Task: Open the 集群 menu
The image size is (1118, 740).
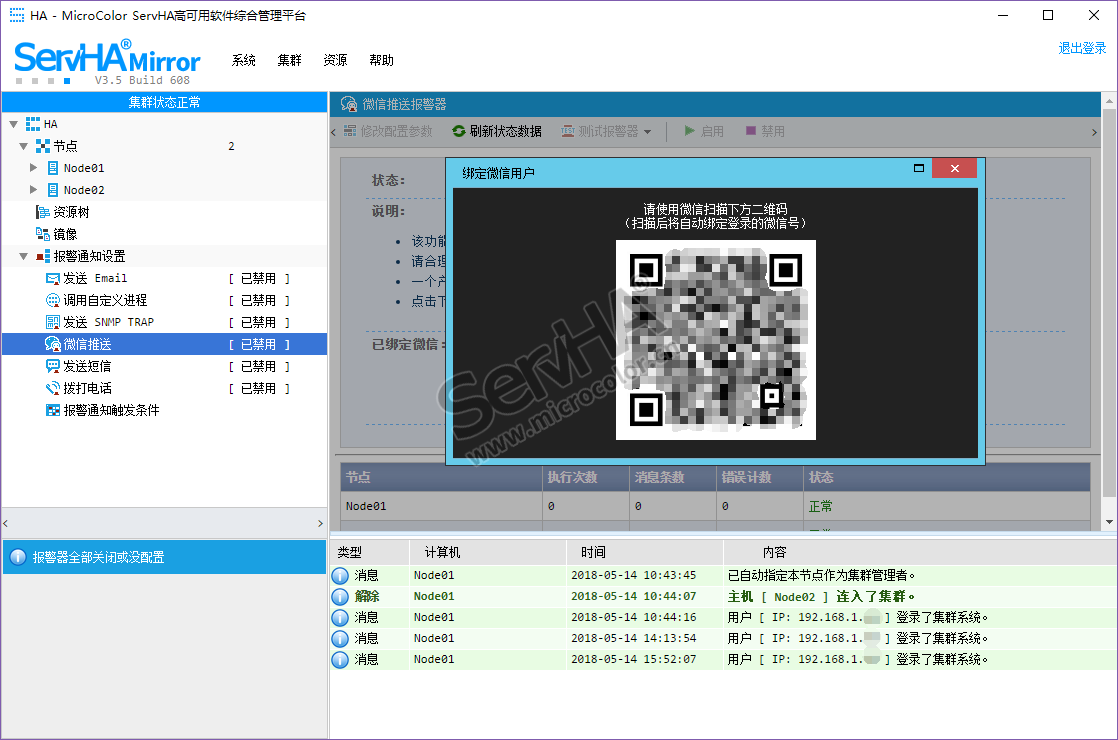Action: coord(289,60)
